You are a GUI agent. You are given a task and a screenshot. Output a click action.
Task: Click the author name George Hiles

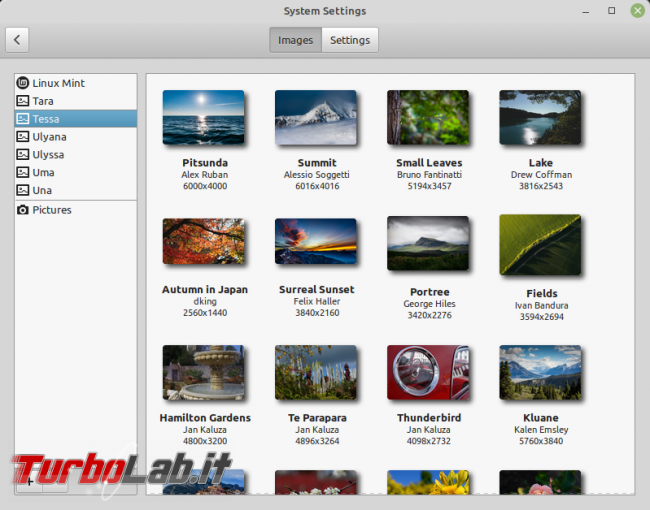click(429, 304)
